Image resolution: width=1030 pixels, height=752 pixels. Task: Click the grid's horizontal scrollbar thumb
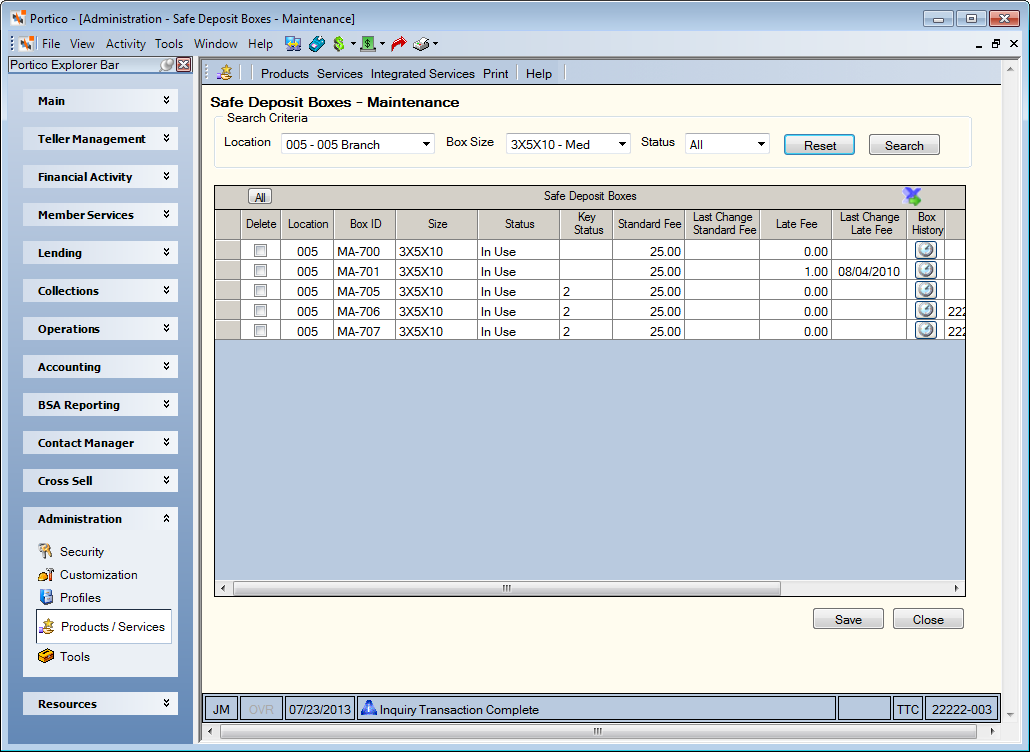[506, 588]
